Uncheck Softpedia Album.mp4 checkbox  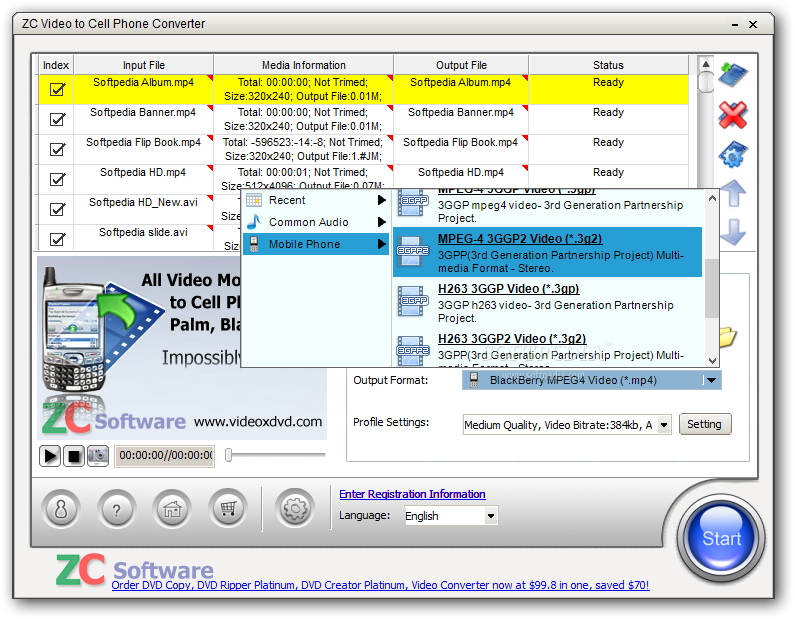pos(57,90)
